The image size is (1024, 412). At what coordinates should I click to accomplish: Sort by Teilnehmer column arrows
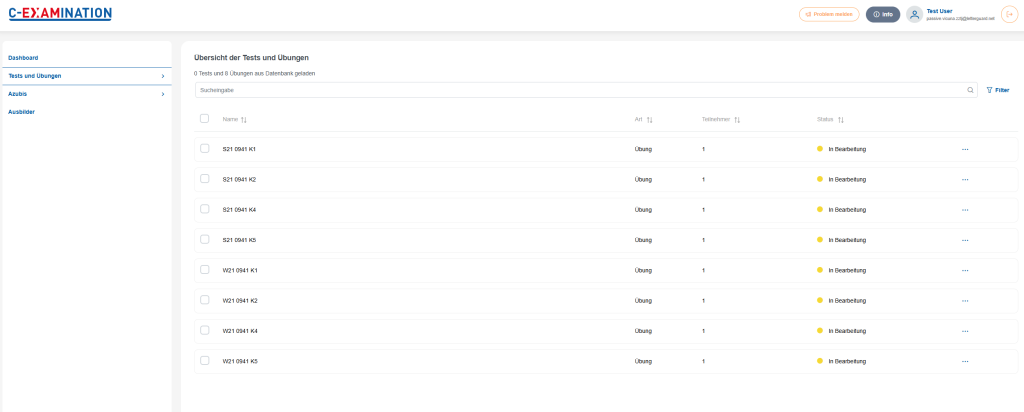tap(737, 120)
